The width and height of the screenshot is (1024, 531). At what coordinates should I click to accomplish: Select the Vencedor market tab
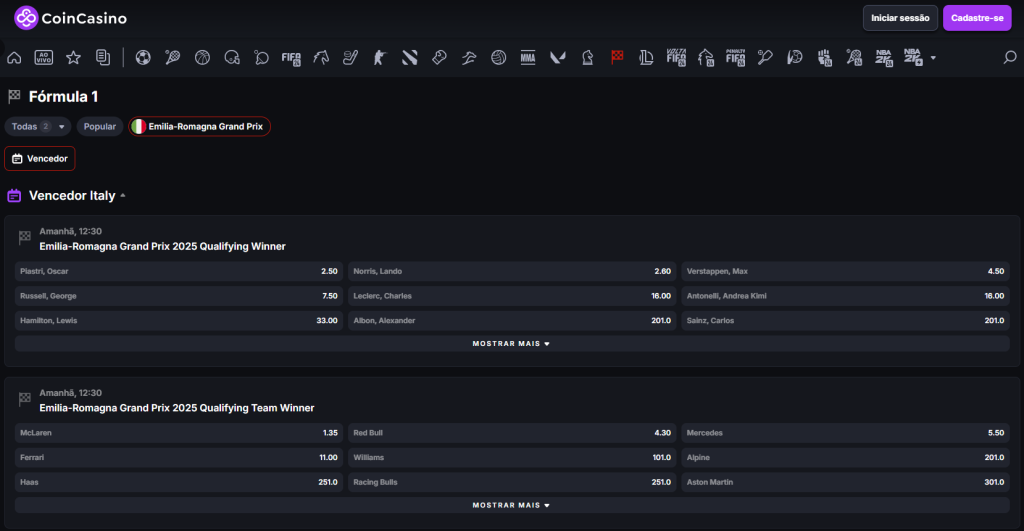pyautogui.click(x=40, y=159)
